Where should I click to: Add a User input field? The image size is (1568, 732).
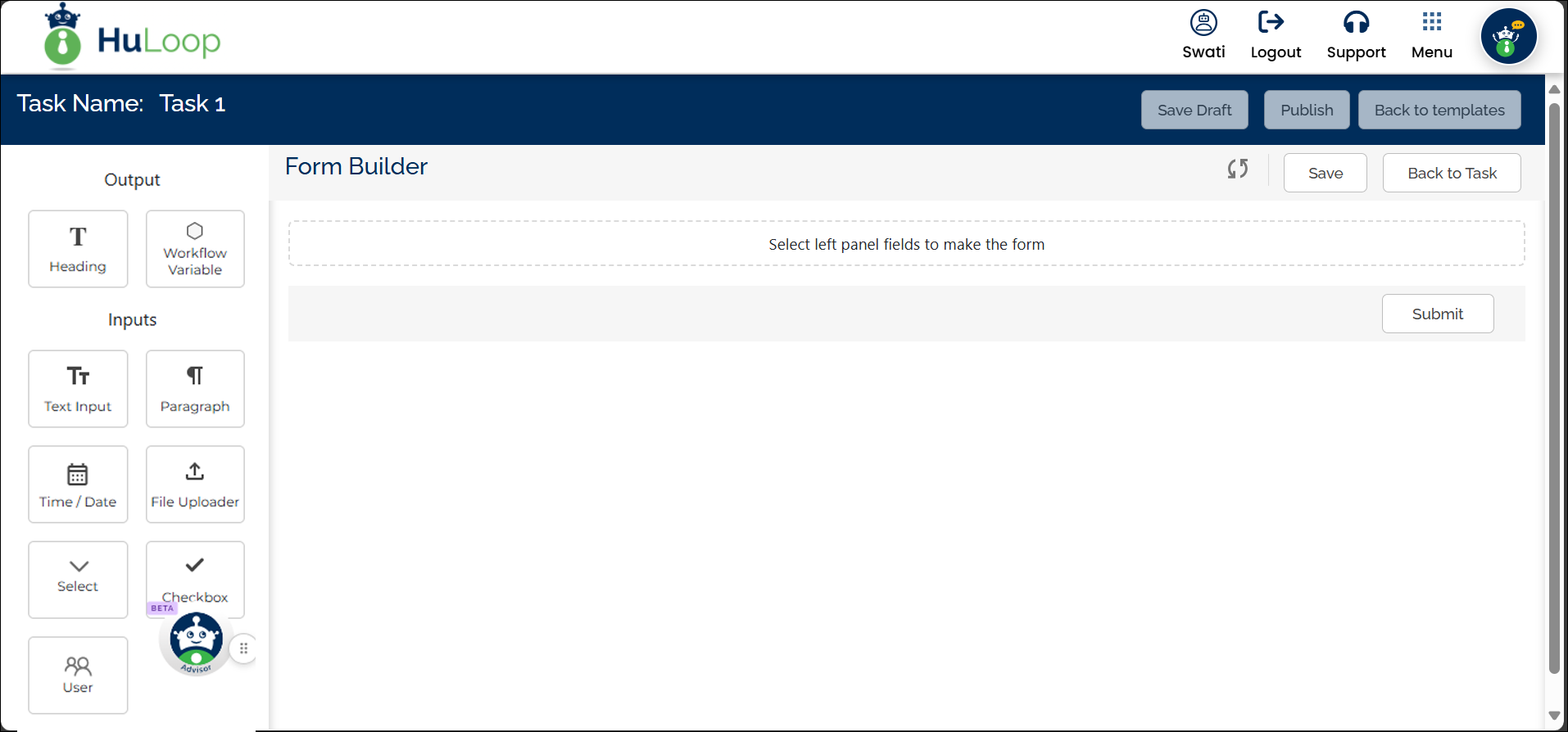point(78,676)
